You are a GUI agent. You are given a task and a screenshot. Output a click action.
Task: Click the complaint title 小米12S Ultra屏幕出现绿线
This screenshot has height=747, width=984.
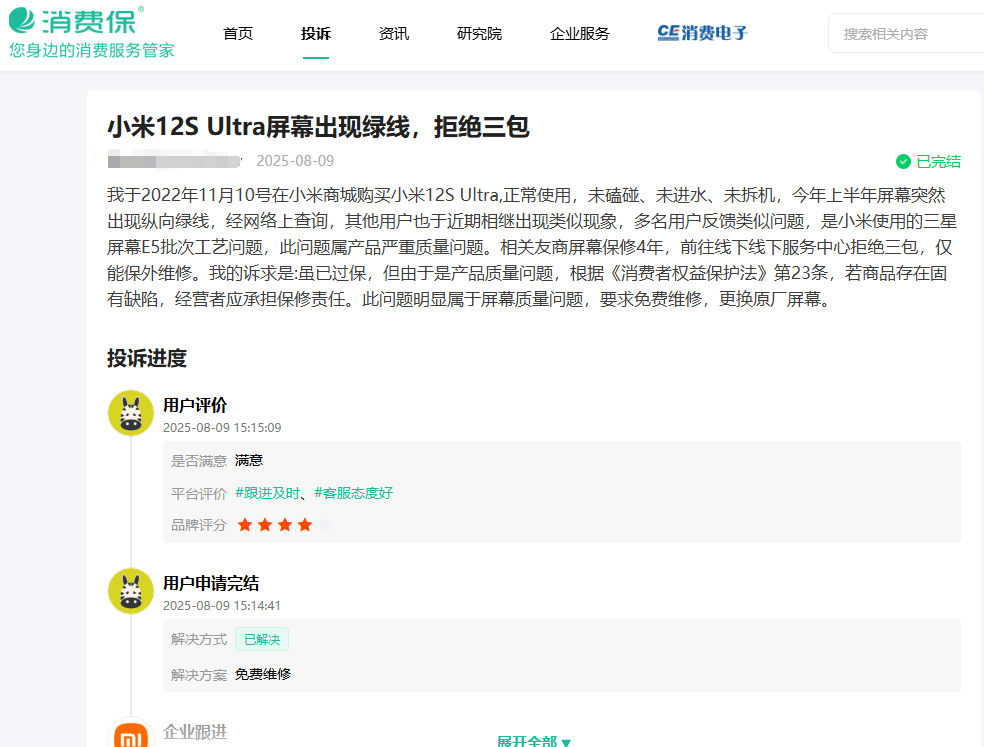pos(318,127)
